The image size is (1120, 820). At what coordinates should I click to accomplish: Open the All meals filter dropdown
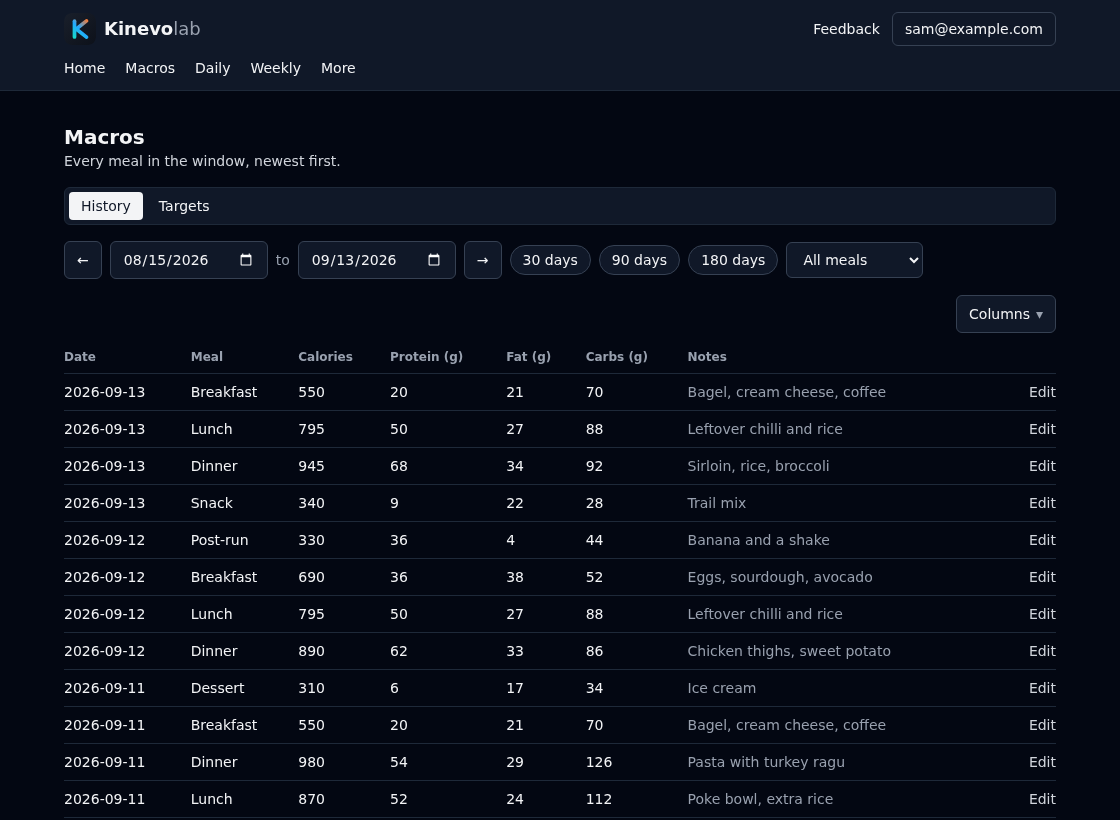pos(854,260)
